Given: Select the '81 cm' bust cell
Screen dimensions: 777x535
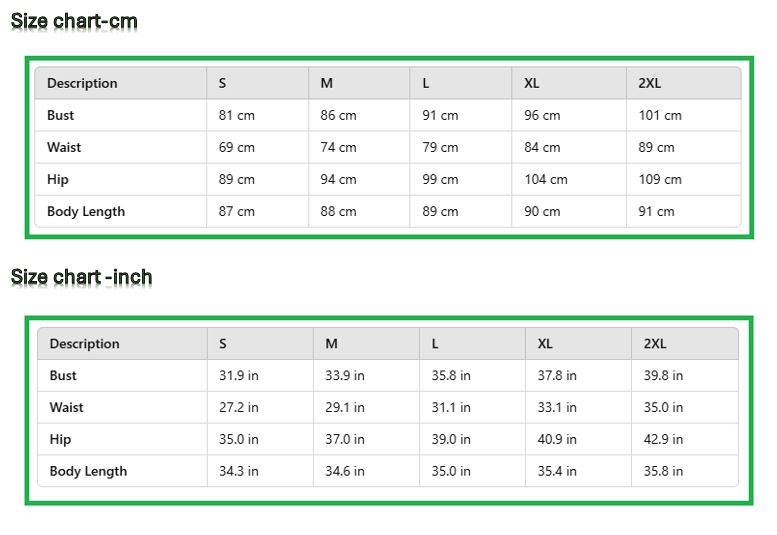Looking at the screenshot, I should pos(237,115).
